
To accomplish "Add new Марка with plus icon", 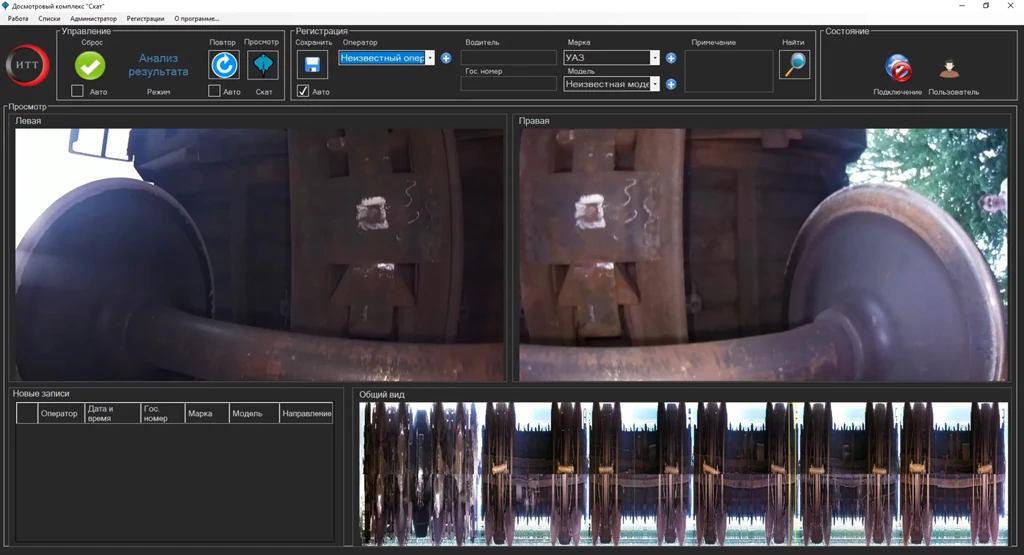I will [x=671, y=58].
